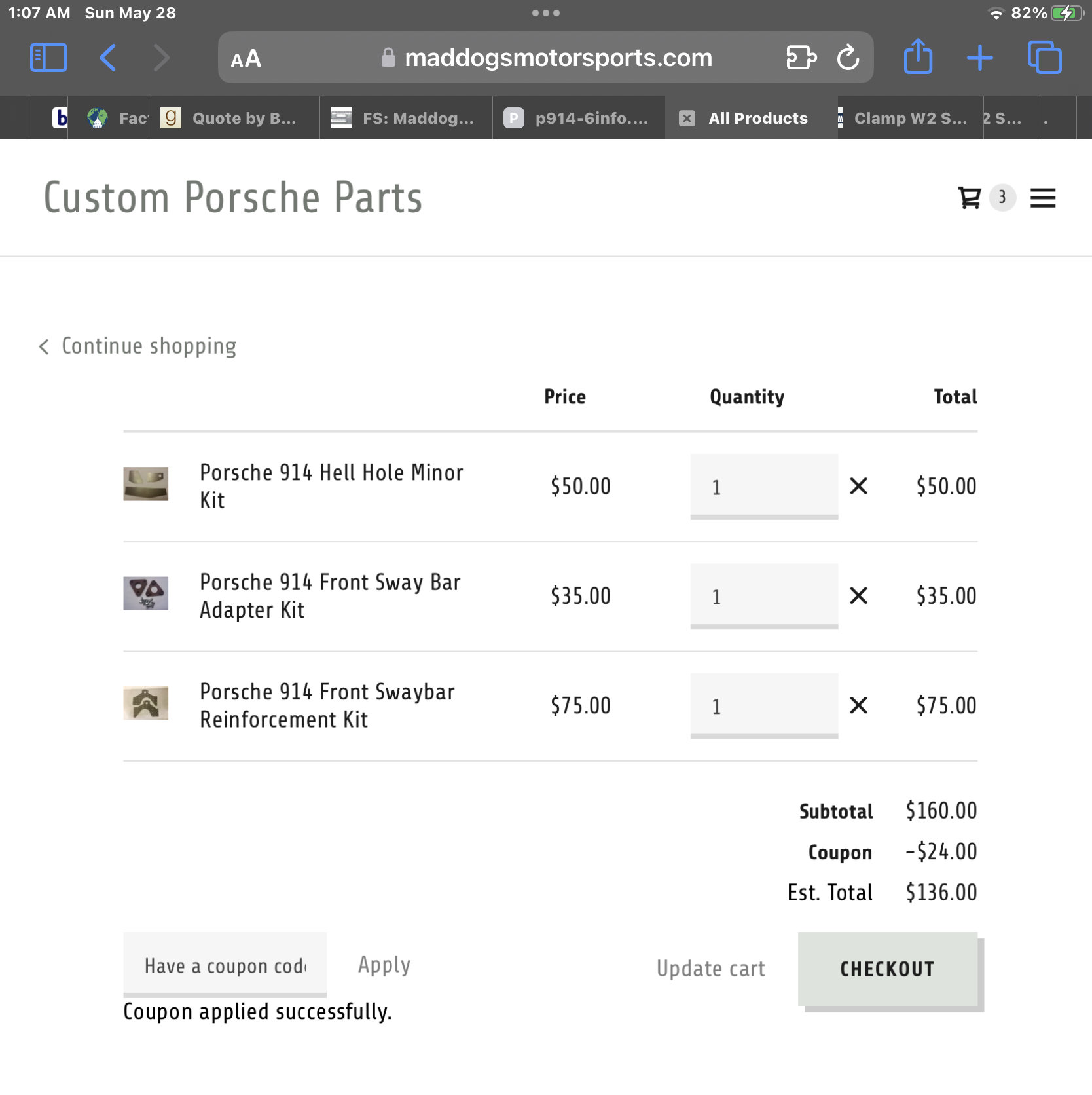Screen dimensions: 1092x1095
Task: View Swaybar Reinforcement Kit thumbnail
Action: 145,703
